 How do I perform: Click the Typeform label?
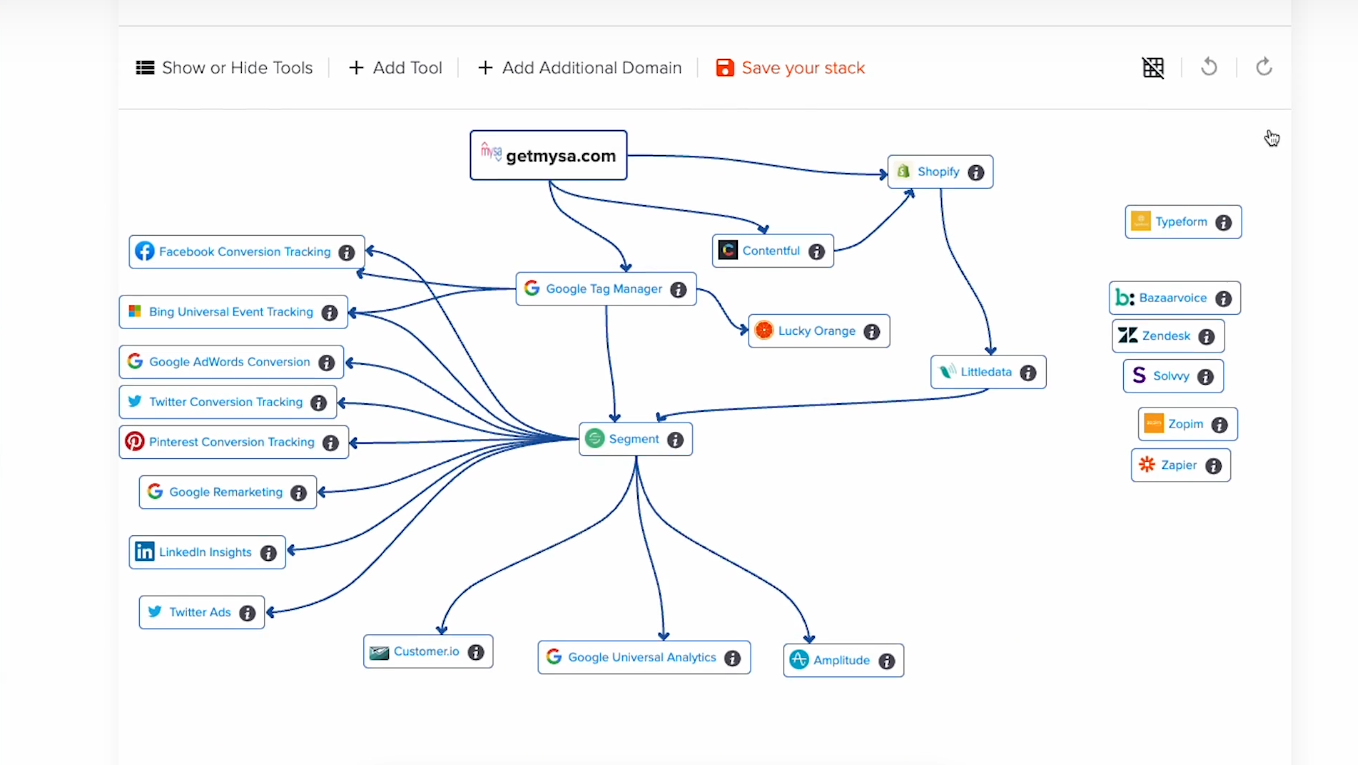pos(1182,222)
